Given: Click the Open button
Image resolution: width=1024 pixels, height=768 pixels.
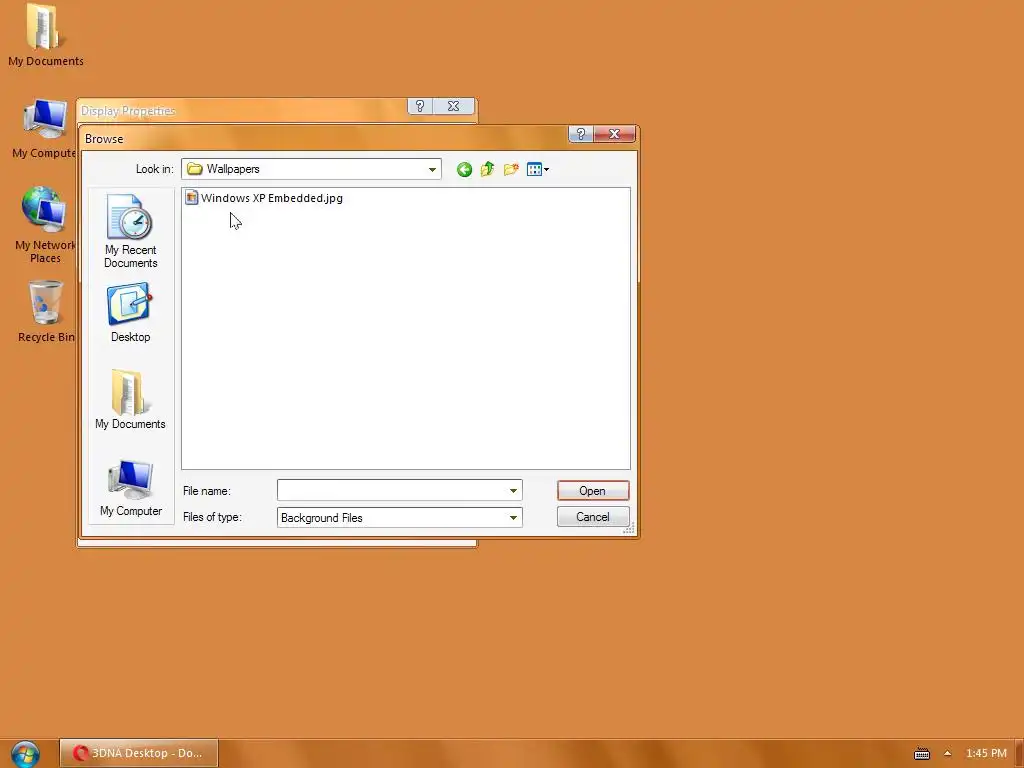Looking at the screenshot, I should [593, 490].
